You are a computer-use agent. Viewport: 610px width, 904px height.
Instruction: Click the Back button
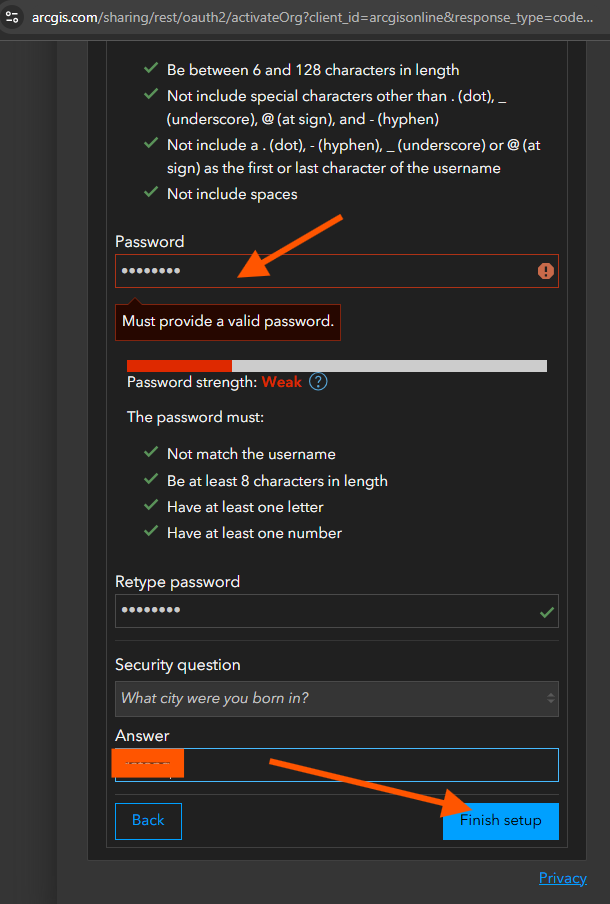click(148, 821)
